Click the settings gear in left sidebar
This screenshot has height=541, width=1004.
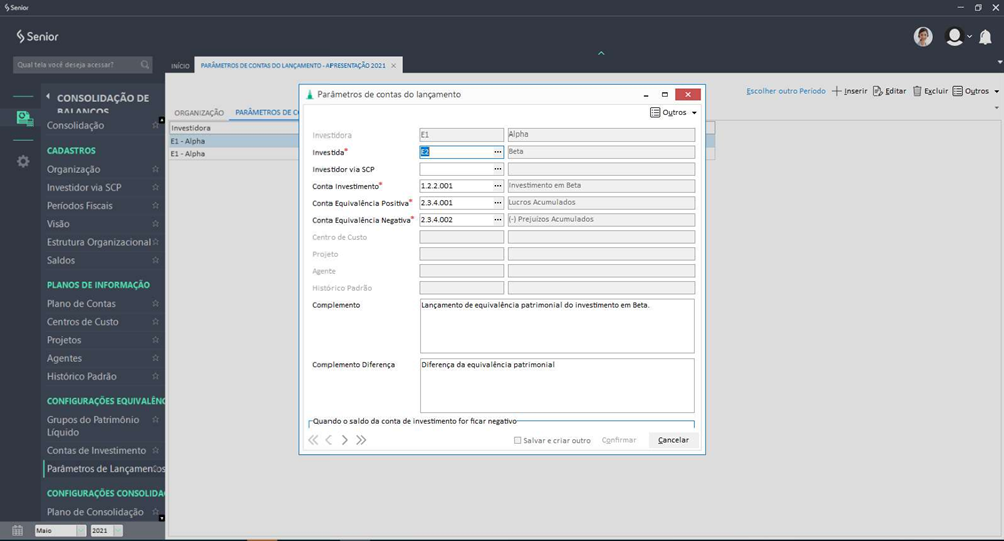23,161
